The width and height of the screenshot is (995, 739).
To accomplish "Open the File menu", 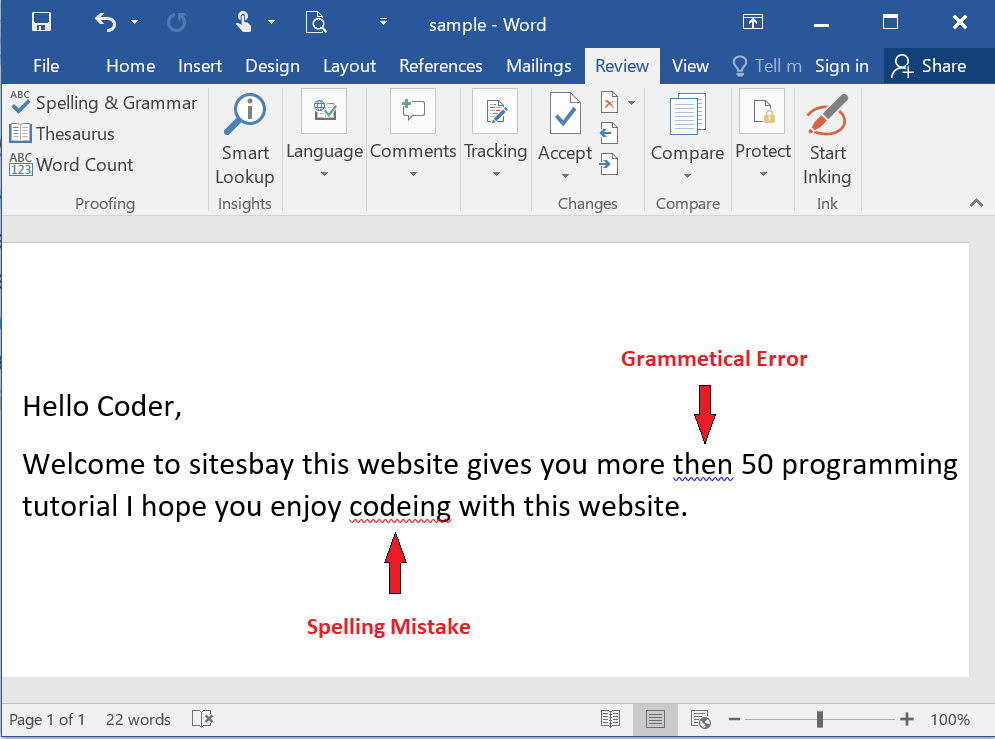I will [x=46, y=66].
